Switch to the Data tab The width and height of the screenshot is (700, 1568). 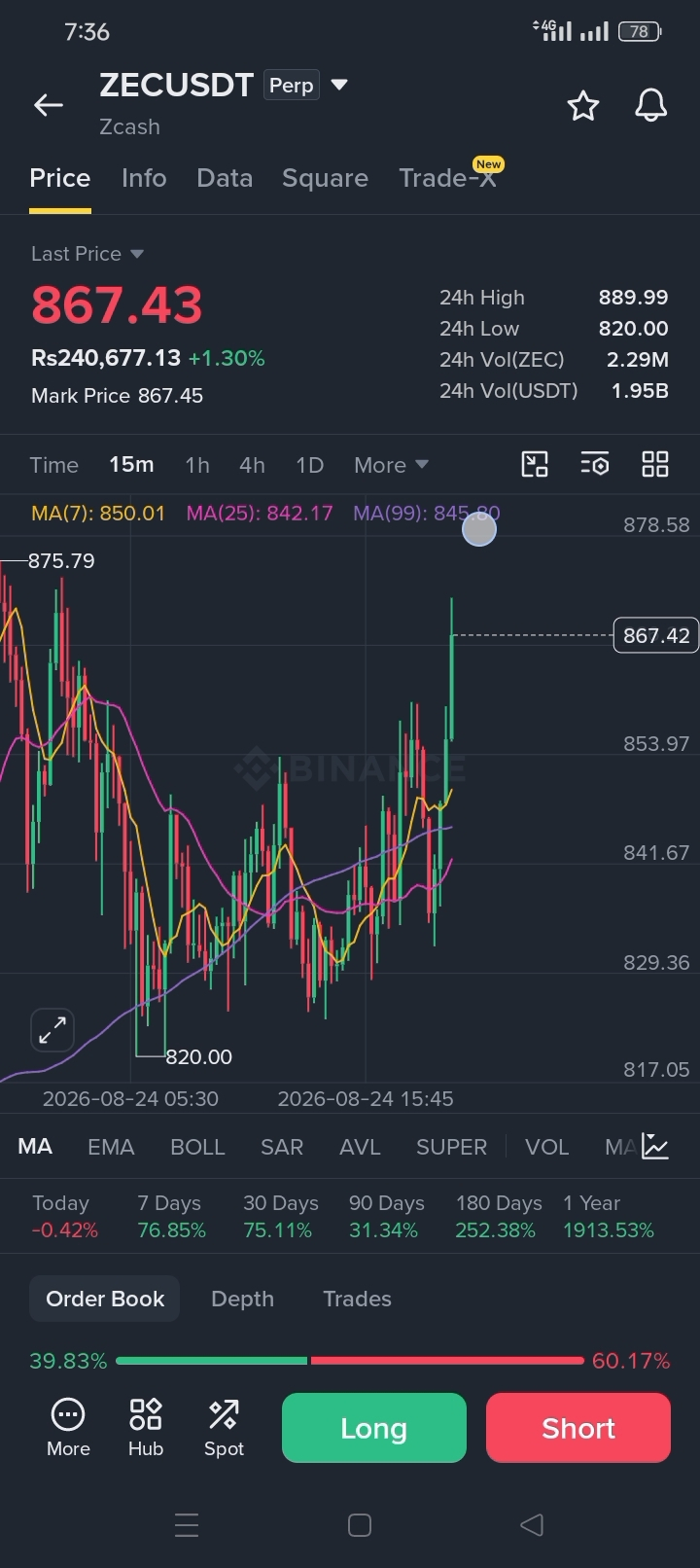pyautogui.click(x=225, y=178)
